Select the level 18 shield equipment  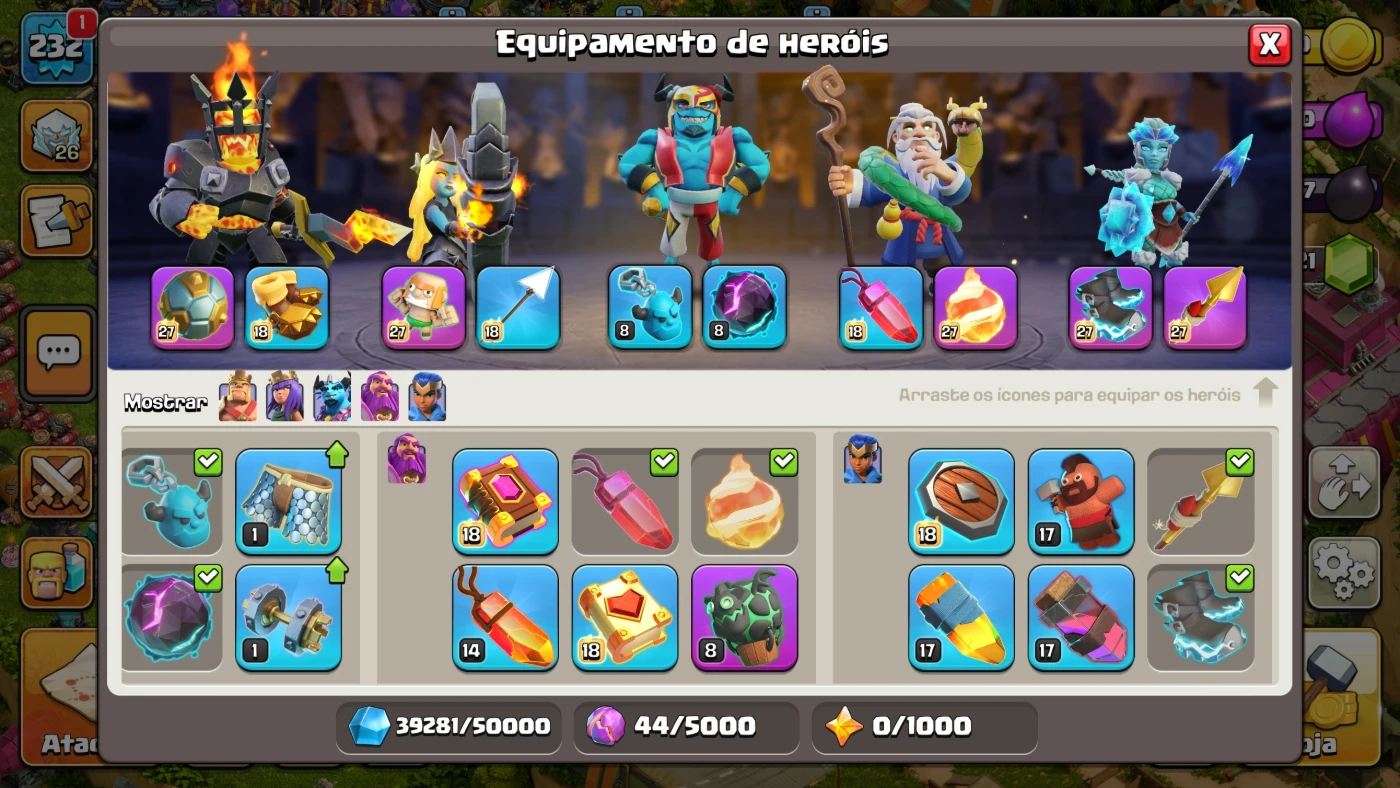point(961,501)
